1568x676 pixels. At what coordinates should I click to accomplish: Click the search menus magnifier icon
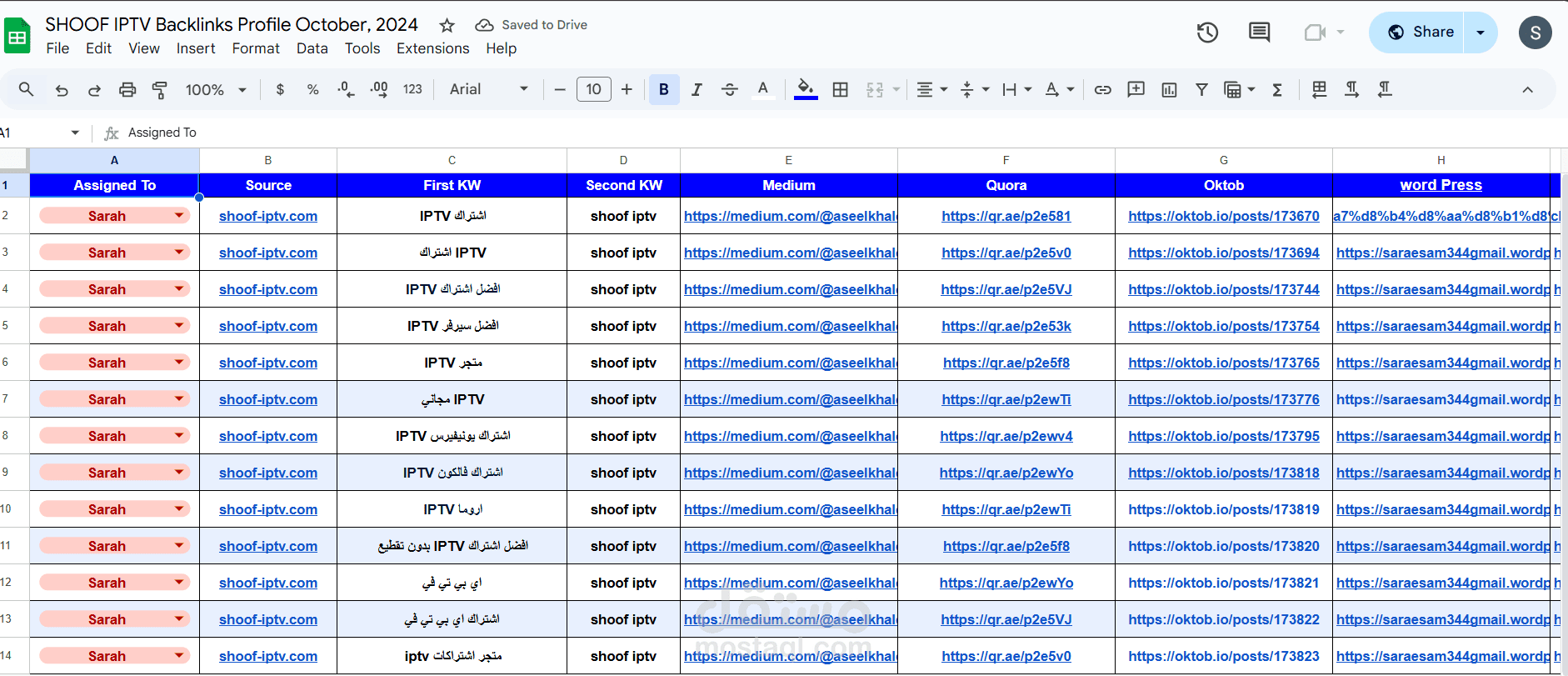[27, 89]
